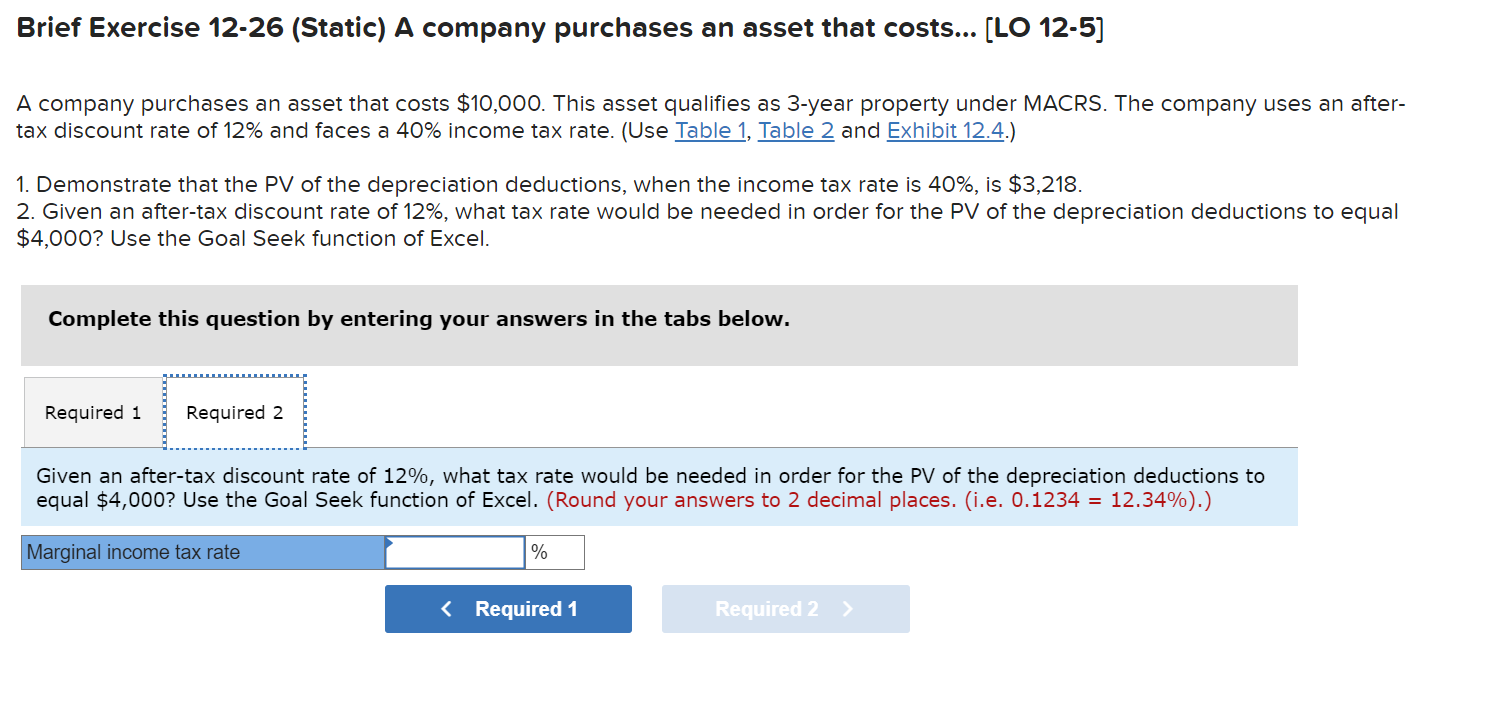Viewport: 1501px width, 716px height.
Task: Switch to the Required 1 tab
Action: click(91, 412)
